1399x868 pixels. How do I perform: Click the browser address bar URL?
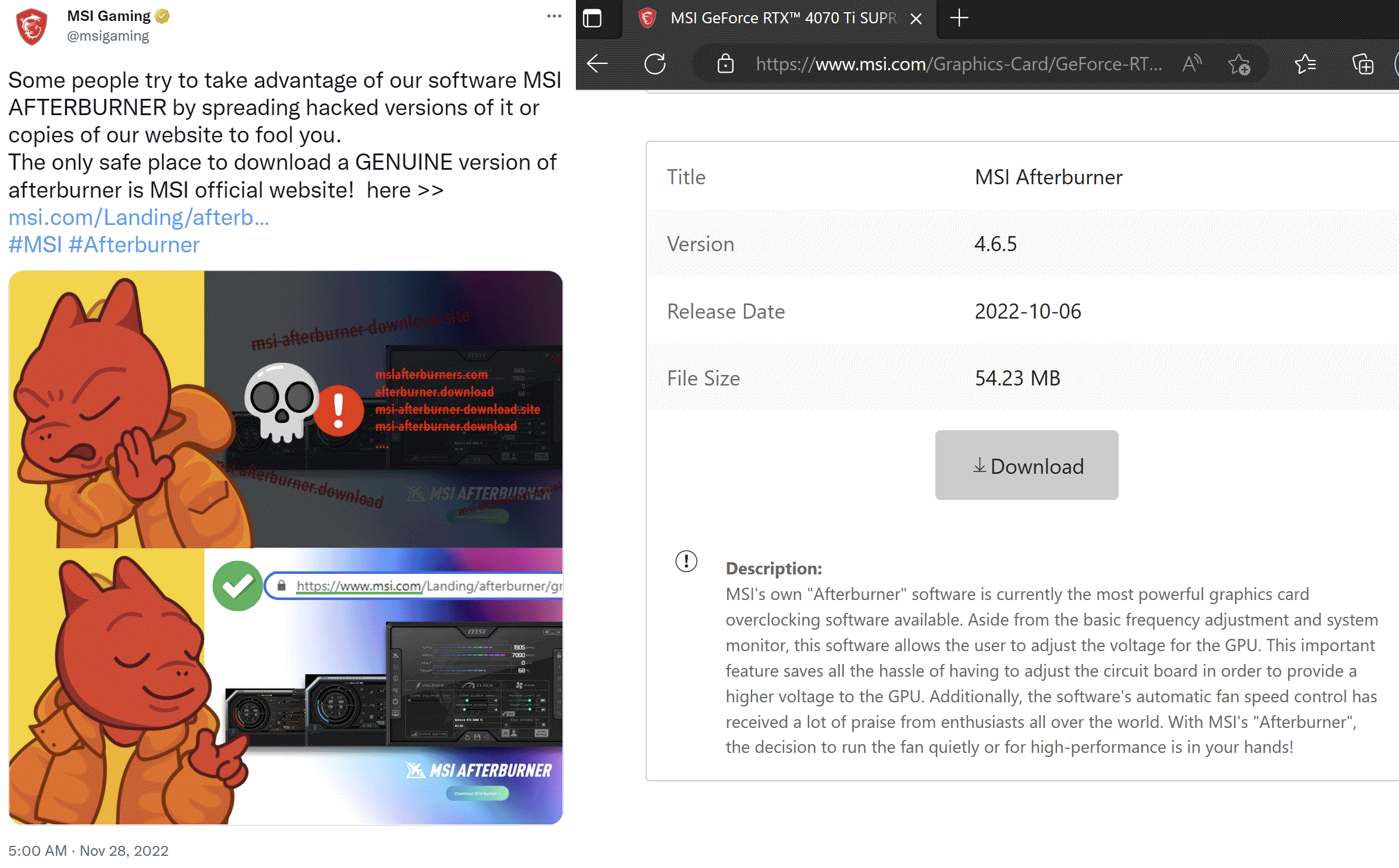pyautogui.click(x=959, y=64)
